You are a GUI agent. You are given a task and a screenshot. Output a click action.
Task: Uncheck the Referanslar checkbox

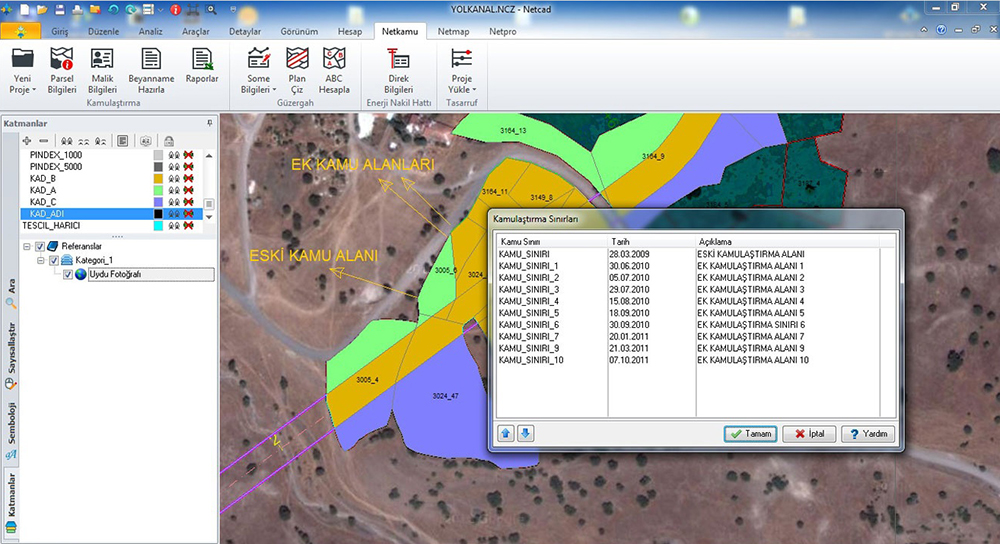point(40,246)
